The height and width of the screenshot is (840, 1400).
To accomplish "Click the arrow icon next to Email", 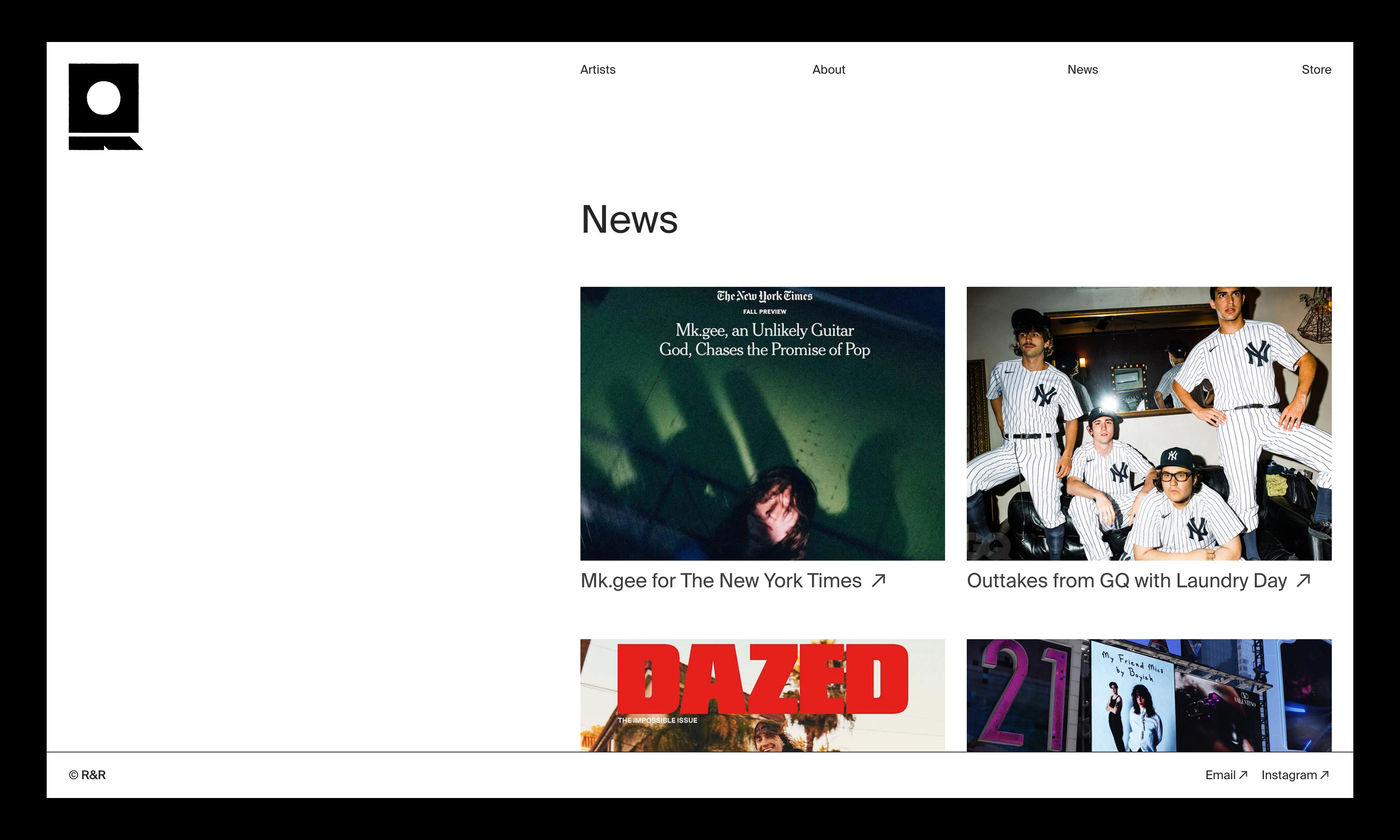I will tap(1243, 774).
